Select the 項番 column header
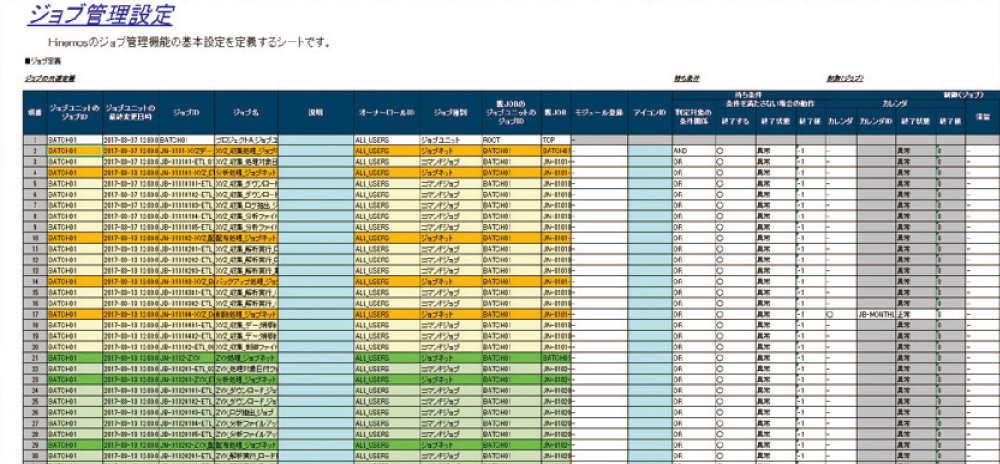The height and width of the screenshot is (464, 1000). pyautogui.click(x=34, y=112)
